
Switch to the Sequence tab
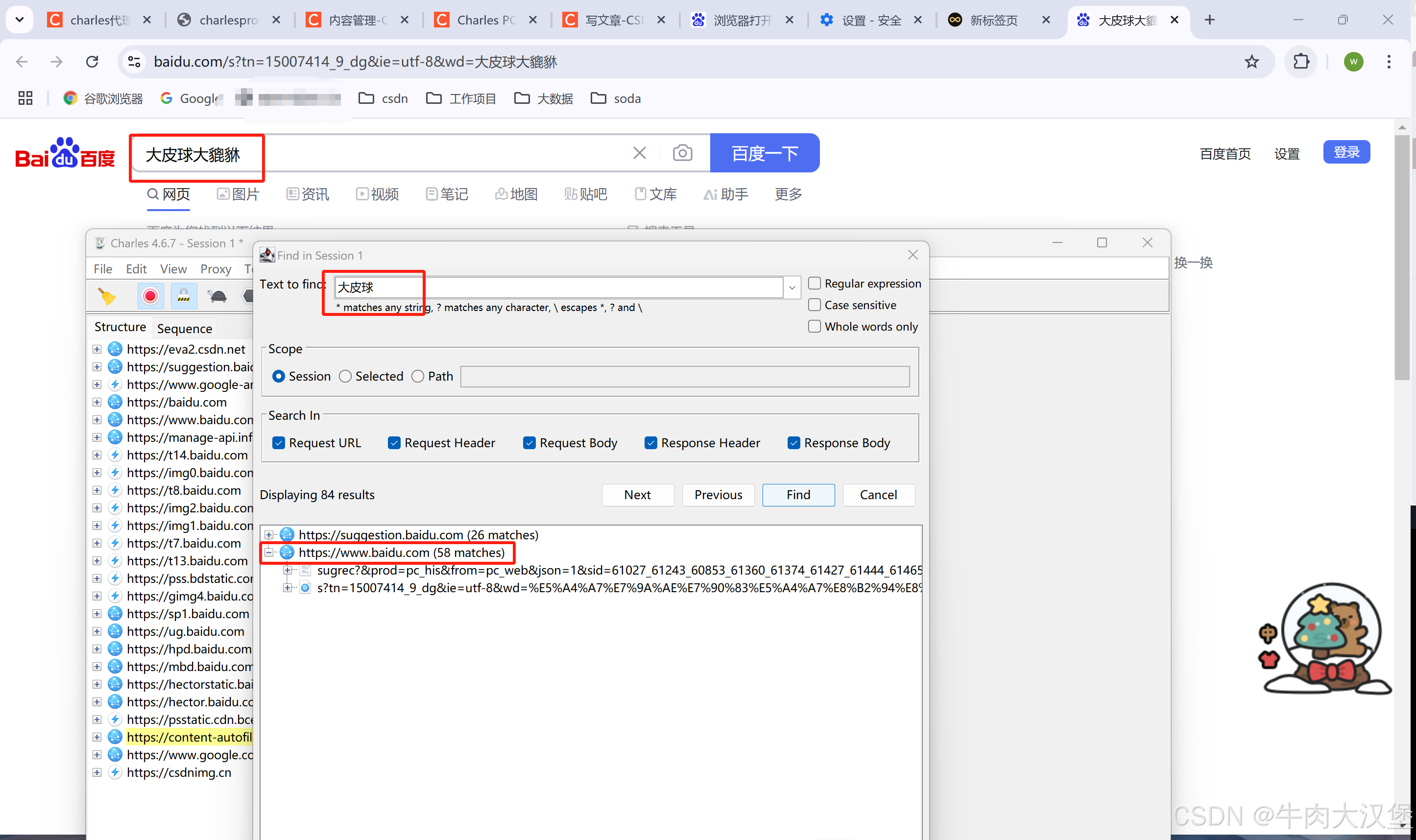pos(185,328)
